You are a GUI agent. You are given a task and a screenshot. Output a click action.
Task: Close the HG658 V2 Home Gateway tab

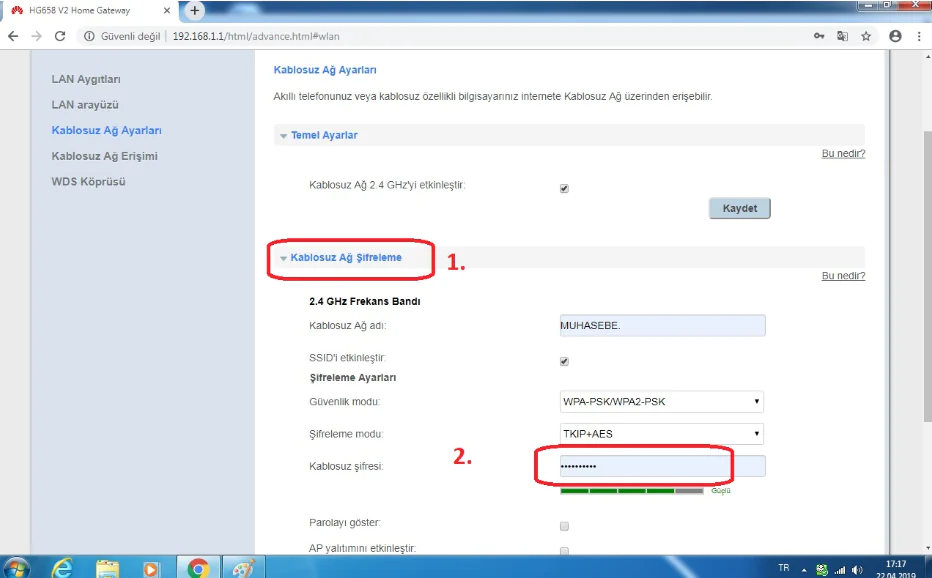coord(167,11)
